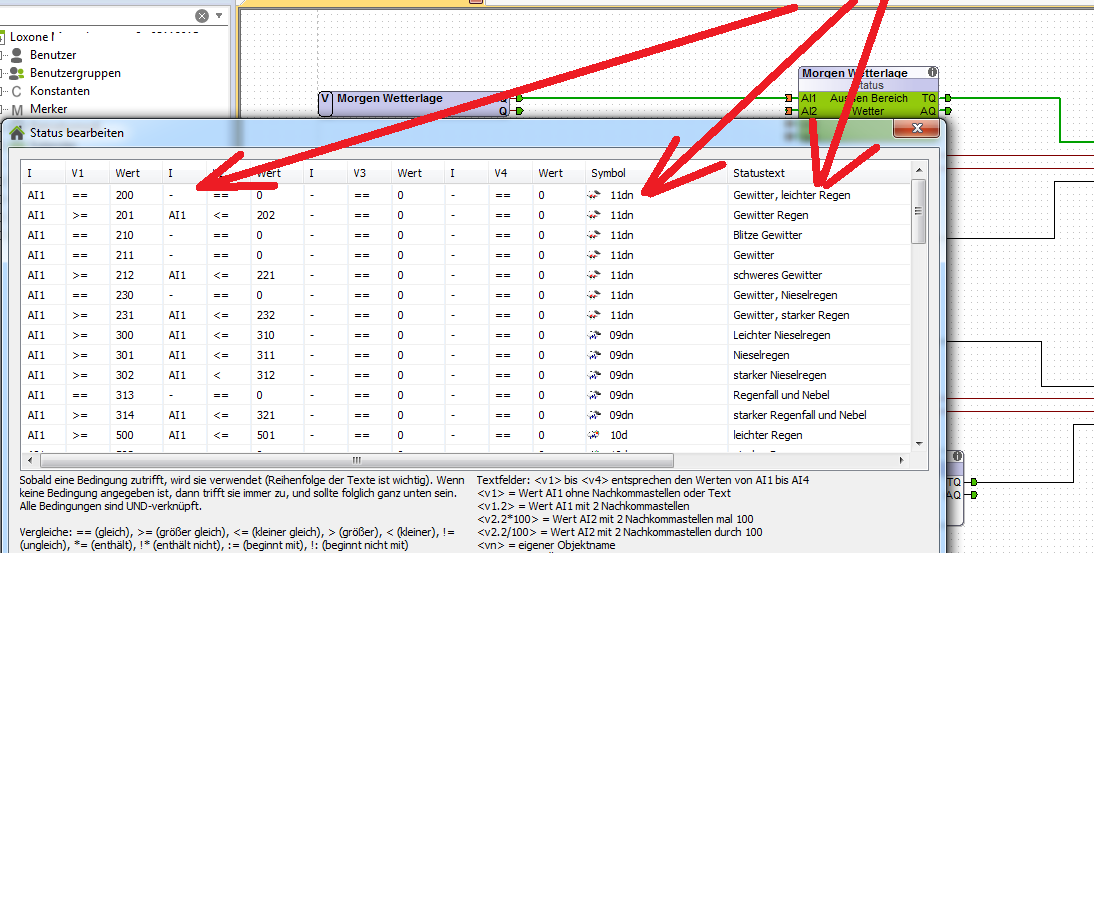
Task: Click the vertical scrollbar thumb of the status table
Action: pos(919,211)
